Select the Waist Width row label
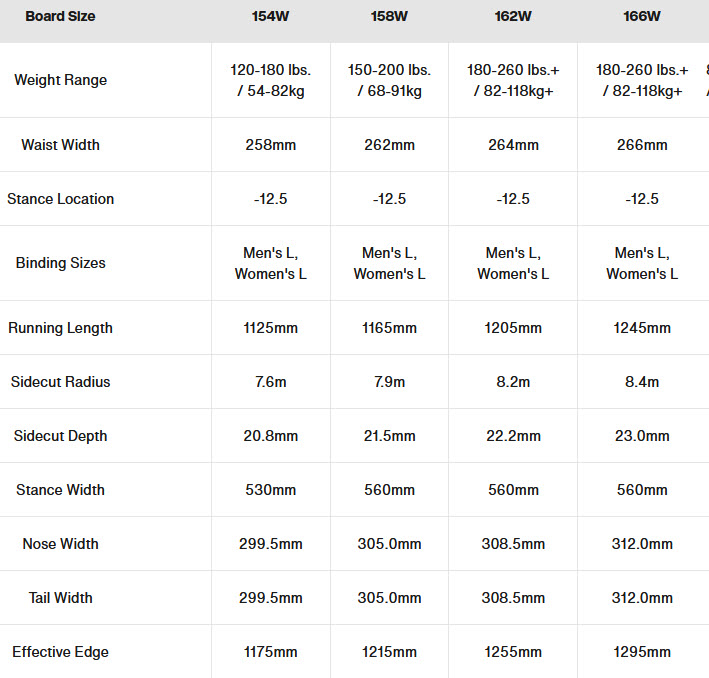709x678 pixels. tap(61, 145)
